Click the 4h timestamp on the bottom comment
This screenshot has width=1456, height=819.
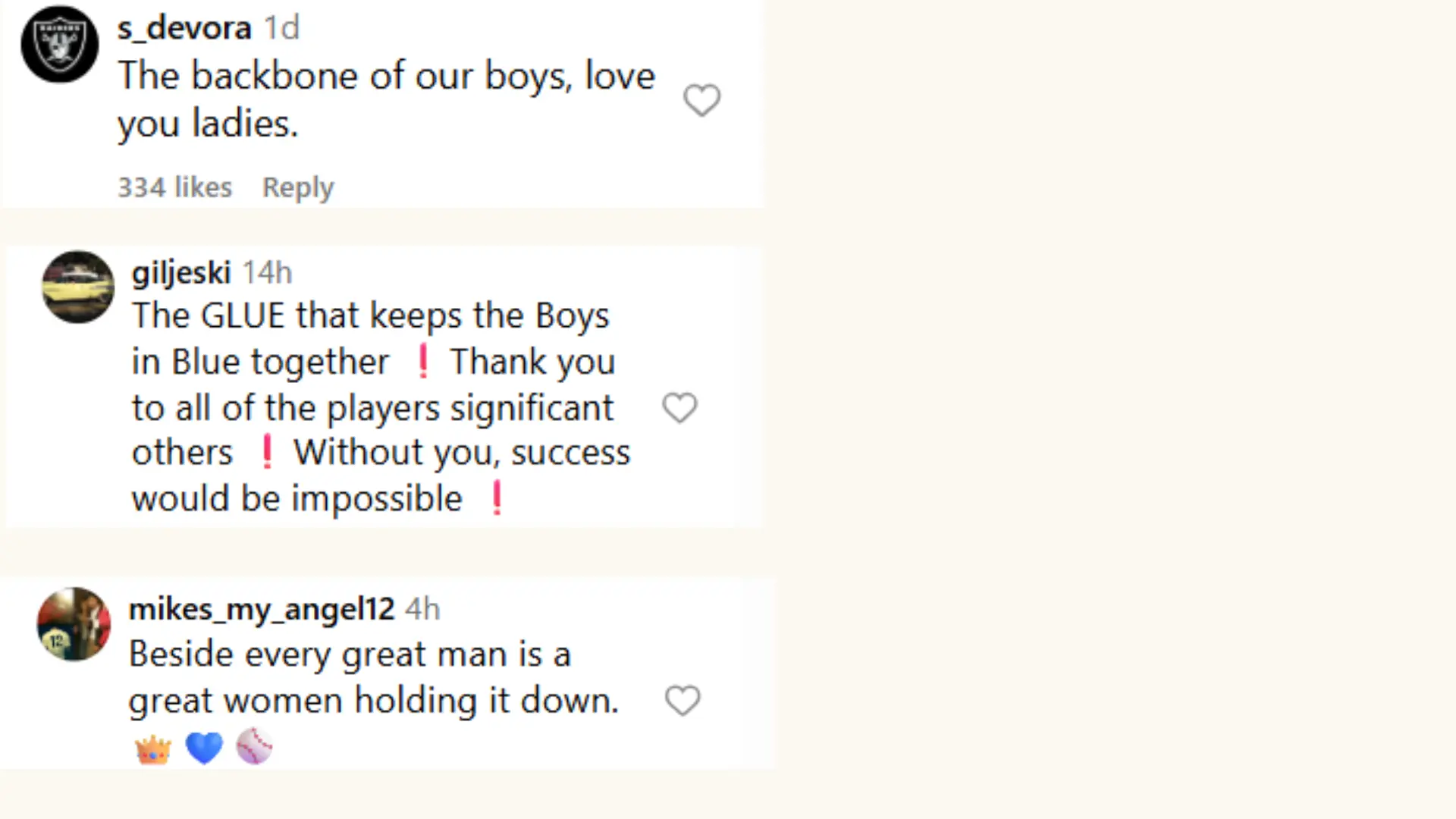point(422,608)
